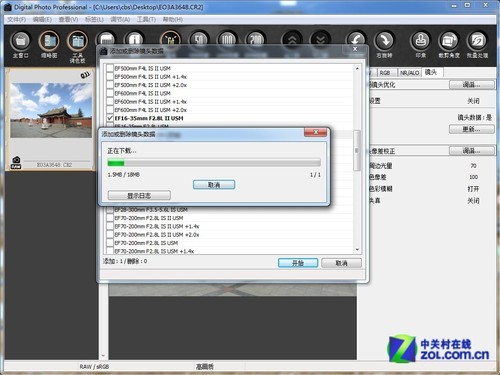Viewport: 500px width, 375px height.
Task: Uncheck EF16-35mm F2.8L II USM lens
Action: click(x=110, y=118)
